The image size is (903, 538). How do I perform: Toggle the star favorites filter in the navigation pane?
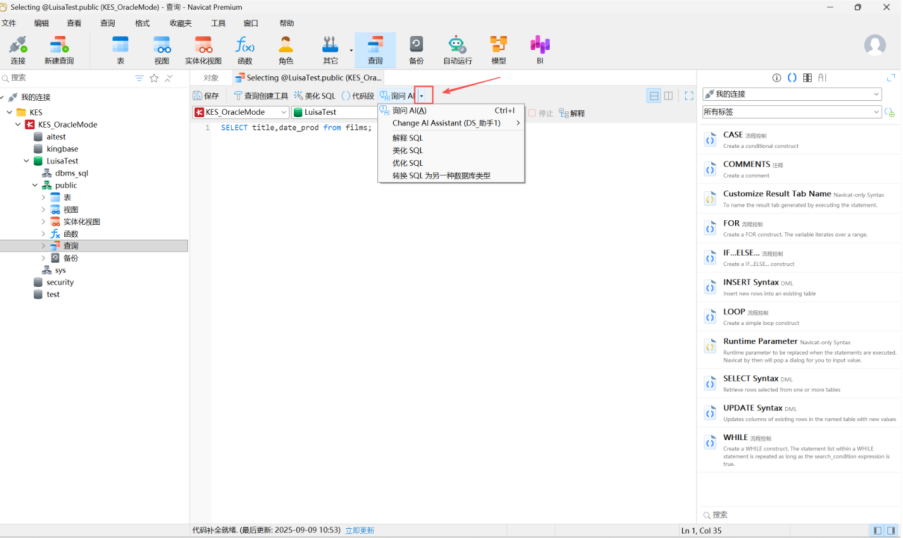[x=154, y=78]
